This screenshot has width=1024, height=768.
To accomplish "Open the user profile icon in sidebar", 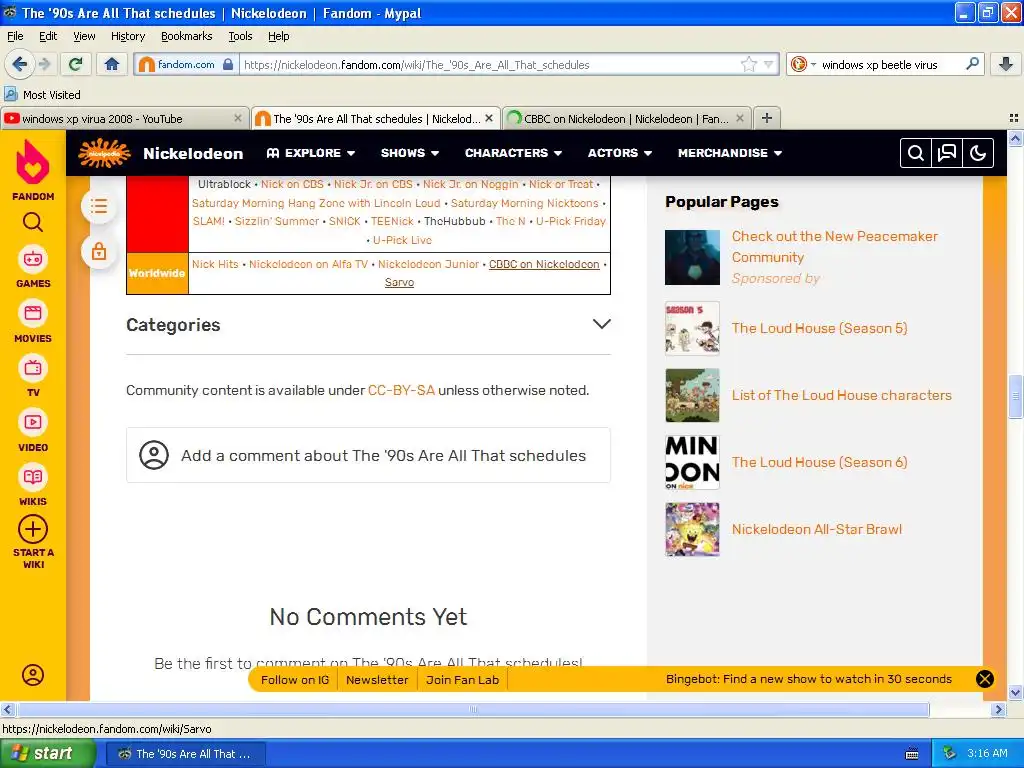I will pos(33,675).
